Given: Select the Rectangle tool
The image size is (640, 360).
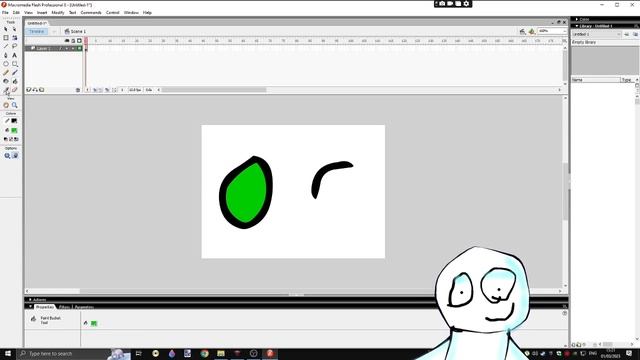Looking at the screenshot, I should pyautogui.click(x=14, y=64).
